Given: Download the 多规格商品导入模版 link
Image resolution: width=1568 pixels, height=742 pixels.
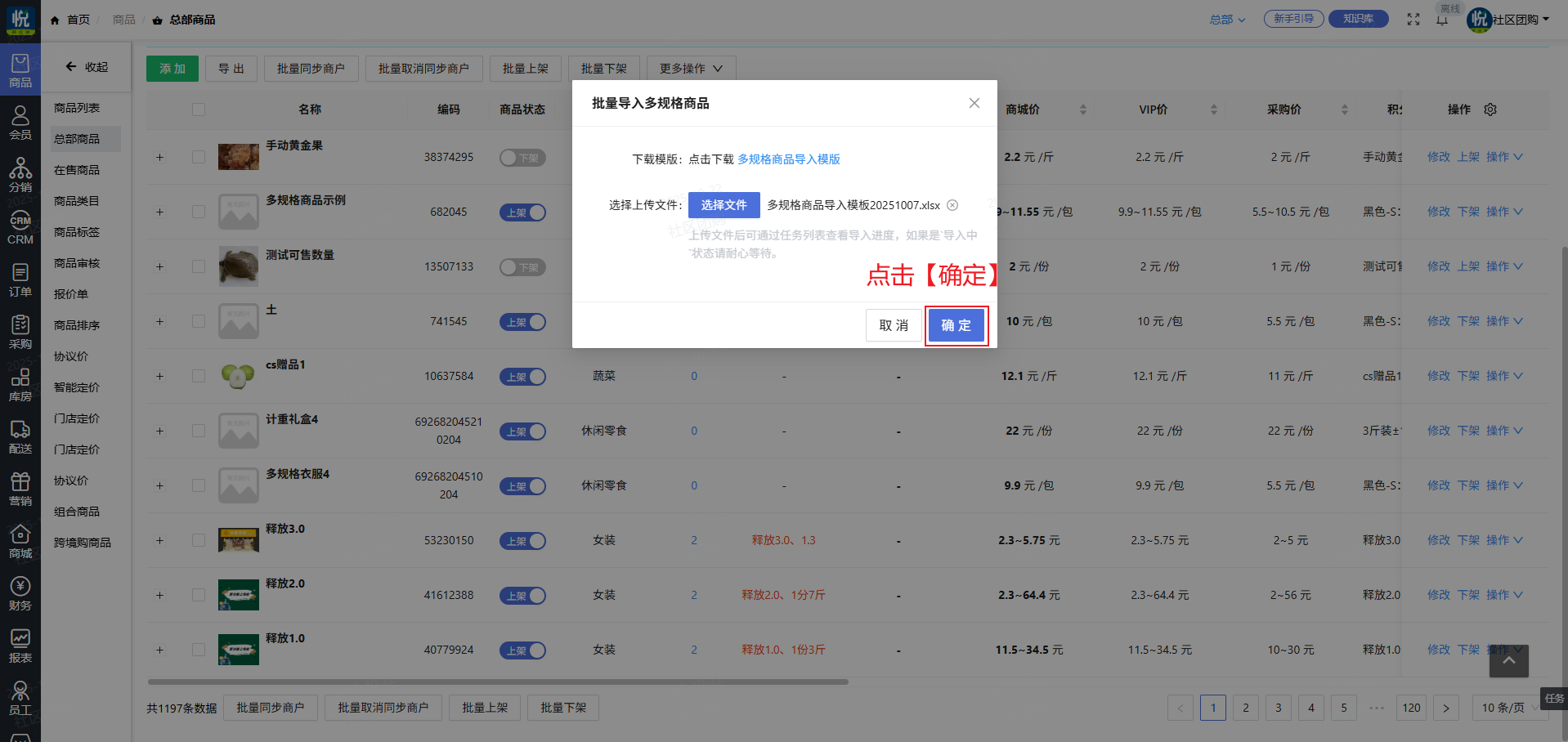Looking at the screenshot, I should coord(788,159).
